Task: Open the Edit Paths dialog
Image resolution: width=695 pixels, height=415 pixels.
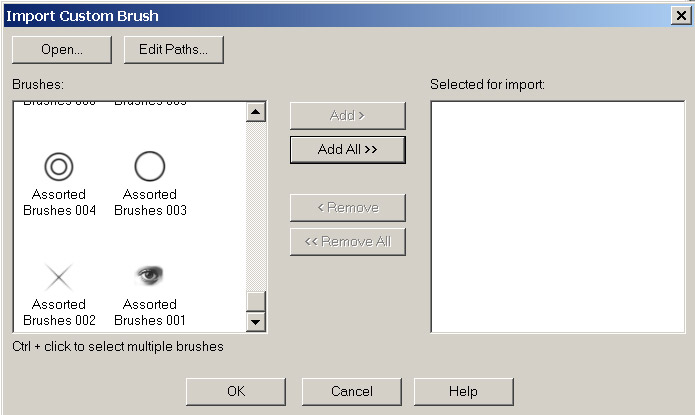Action: 173,49
